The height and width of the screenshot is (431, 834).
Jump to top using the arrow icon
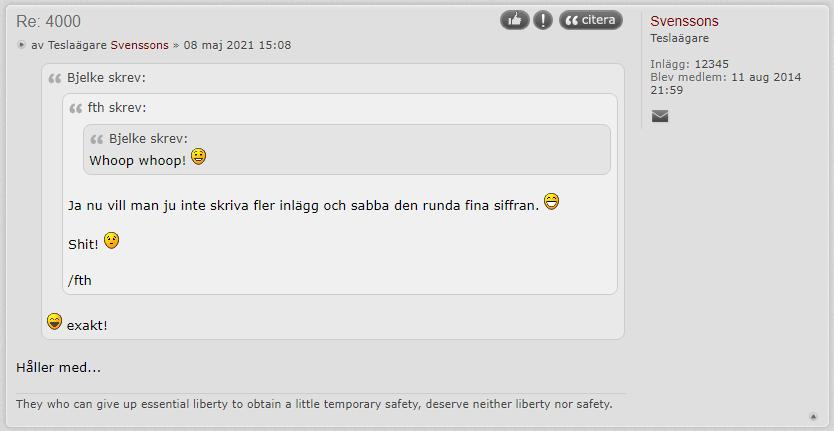pyautogui.click(x=813, y=416)
